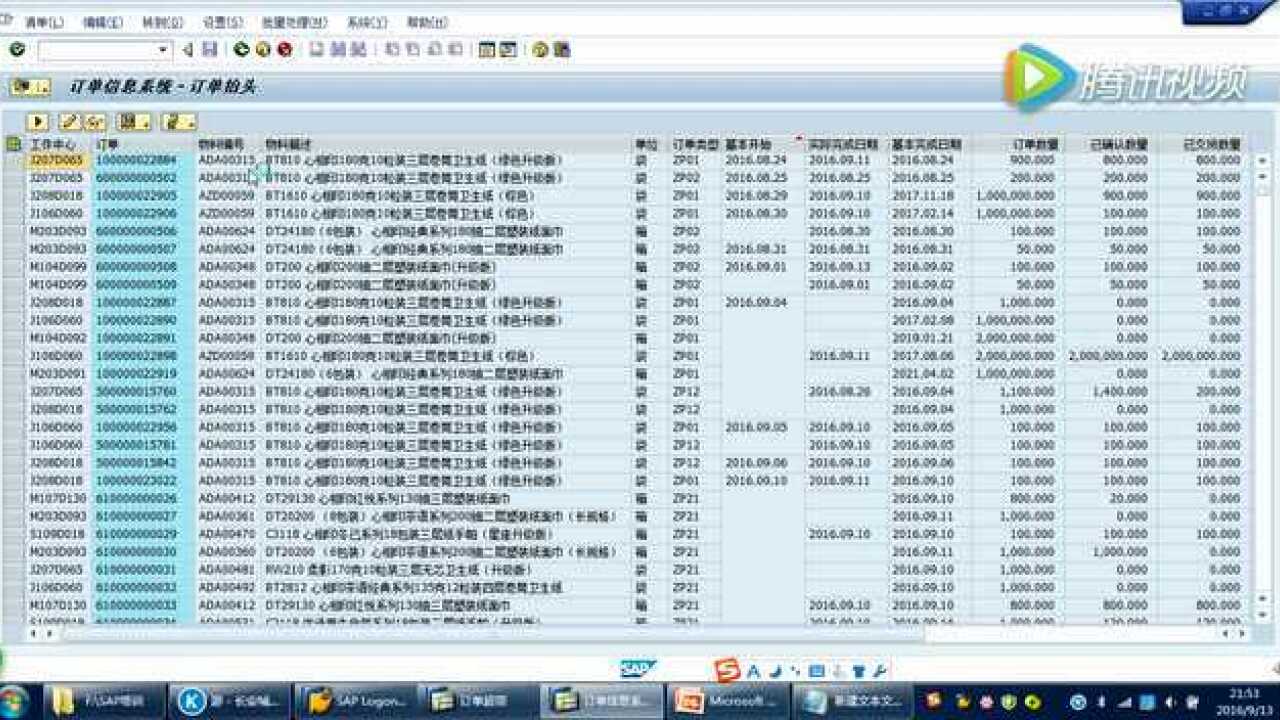This screenshot has height=720, width=1280.
Task: Open Windows Start button
Action: click(14, 701)
